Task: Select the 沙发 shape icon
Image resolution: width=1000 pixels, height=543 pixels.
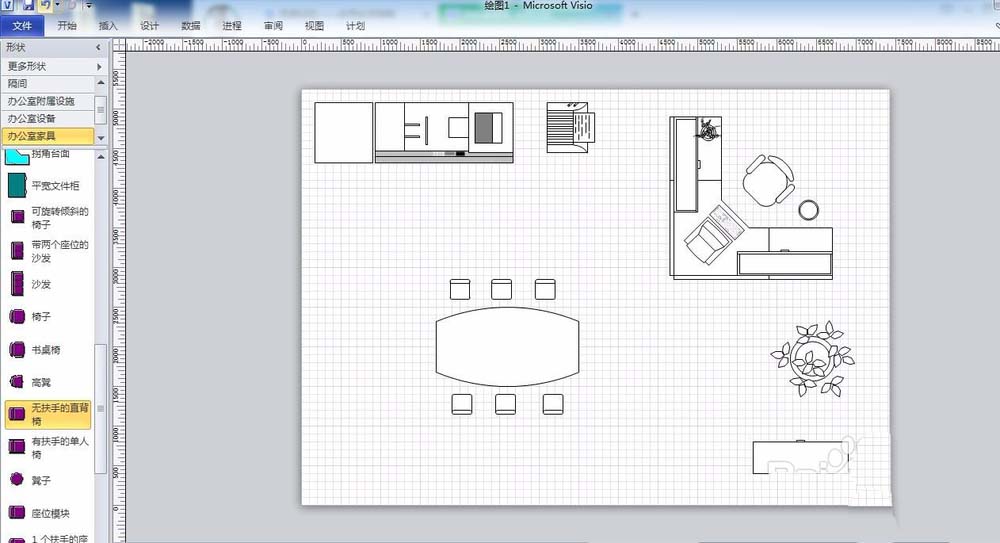Action: point(17,283)
